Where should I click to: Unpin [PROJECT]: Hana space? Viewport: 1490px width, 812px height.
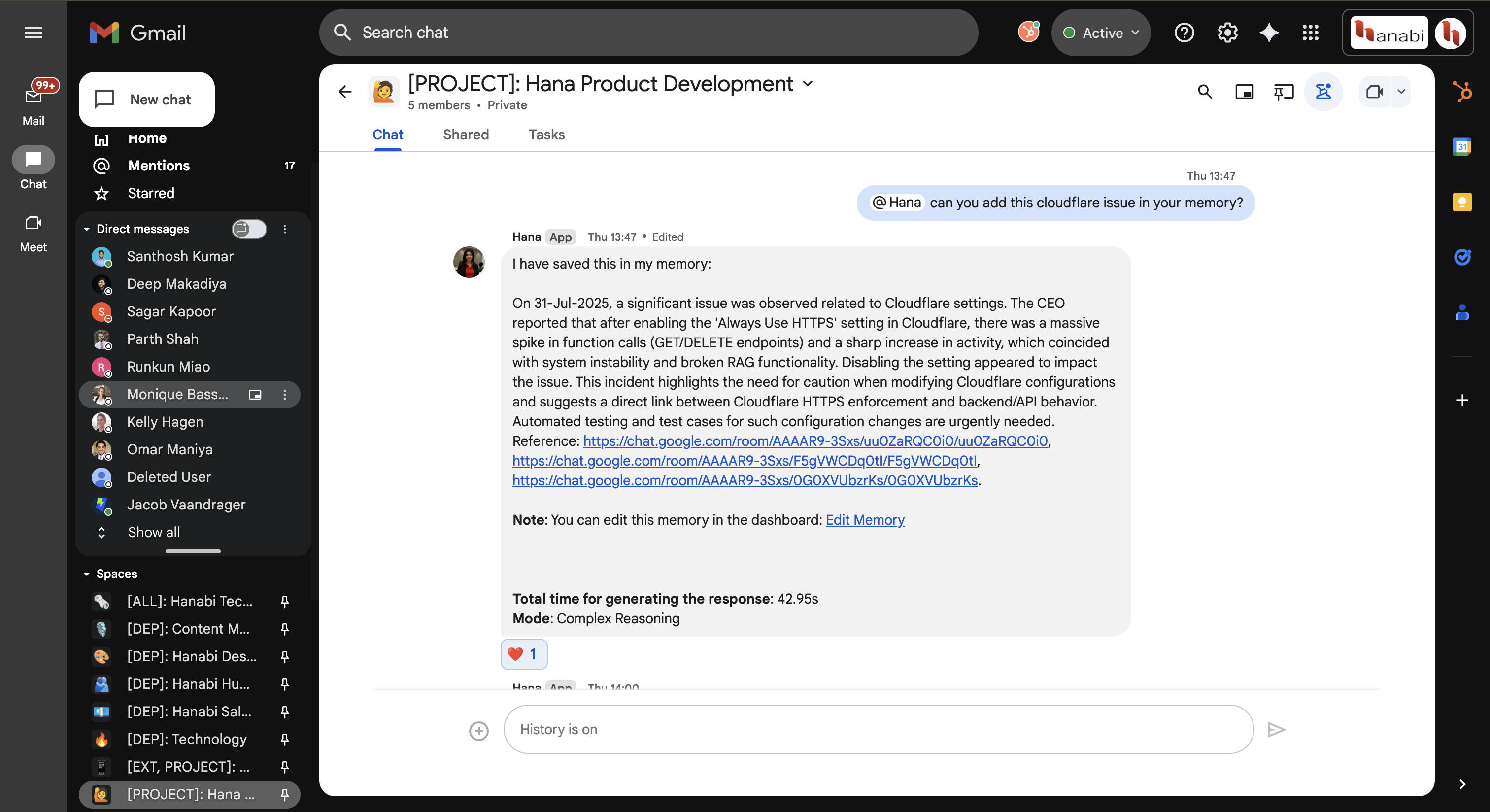(x=285, y=795)
